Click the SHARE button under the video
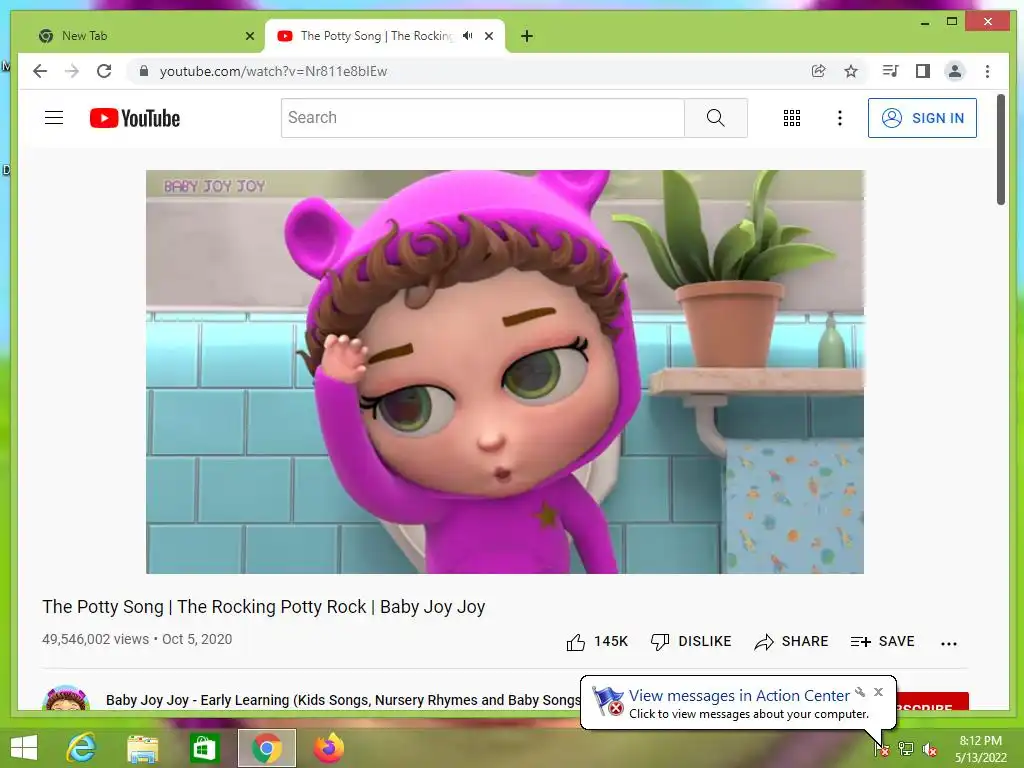This screenshot has height=768, width=1024. (x=791, y=642)
